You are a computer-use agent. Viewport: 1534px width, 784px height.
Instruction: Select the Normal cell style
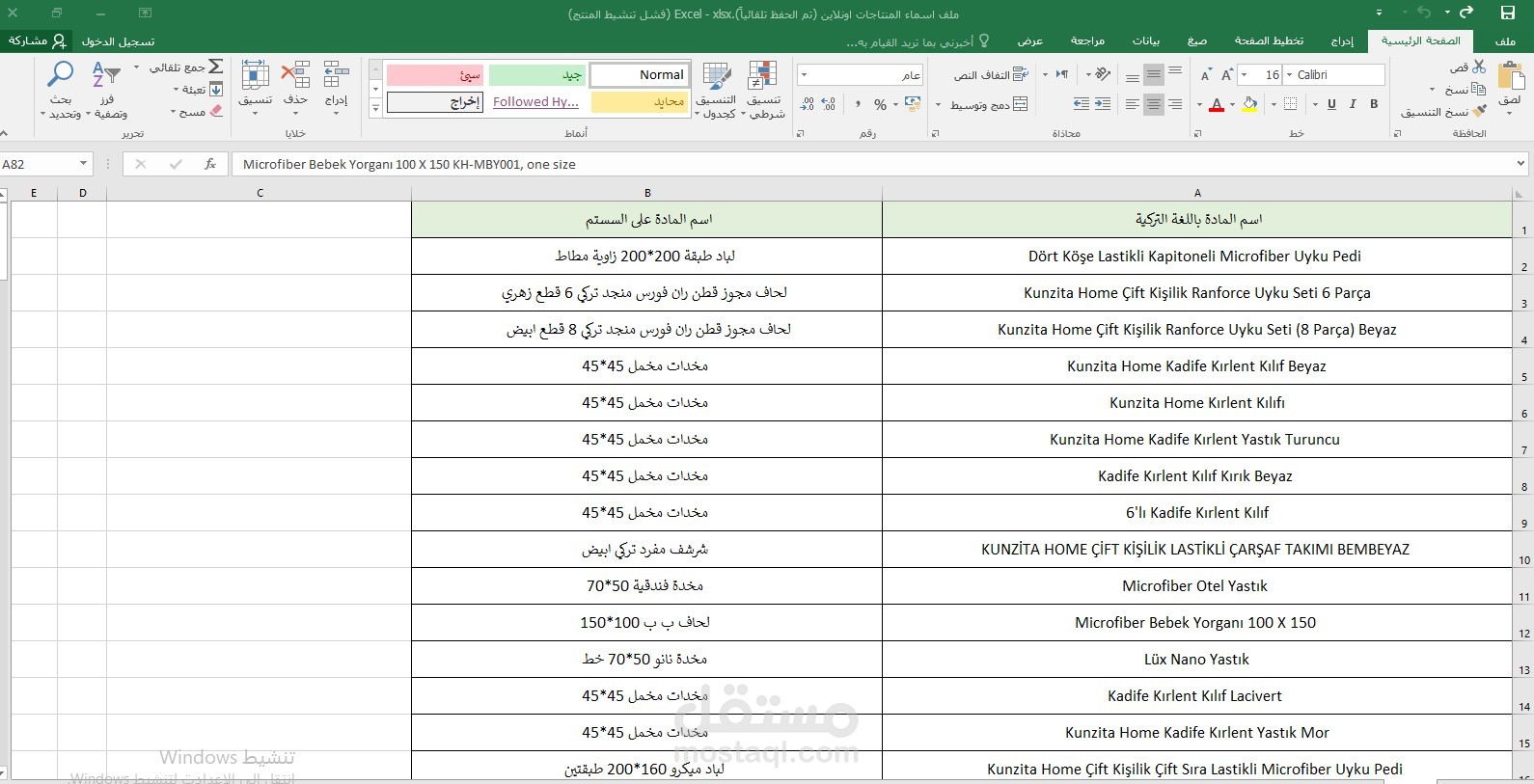(638, 75)
